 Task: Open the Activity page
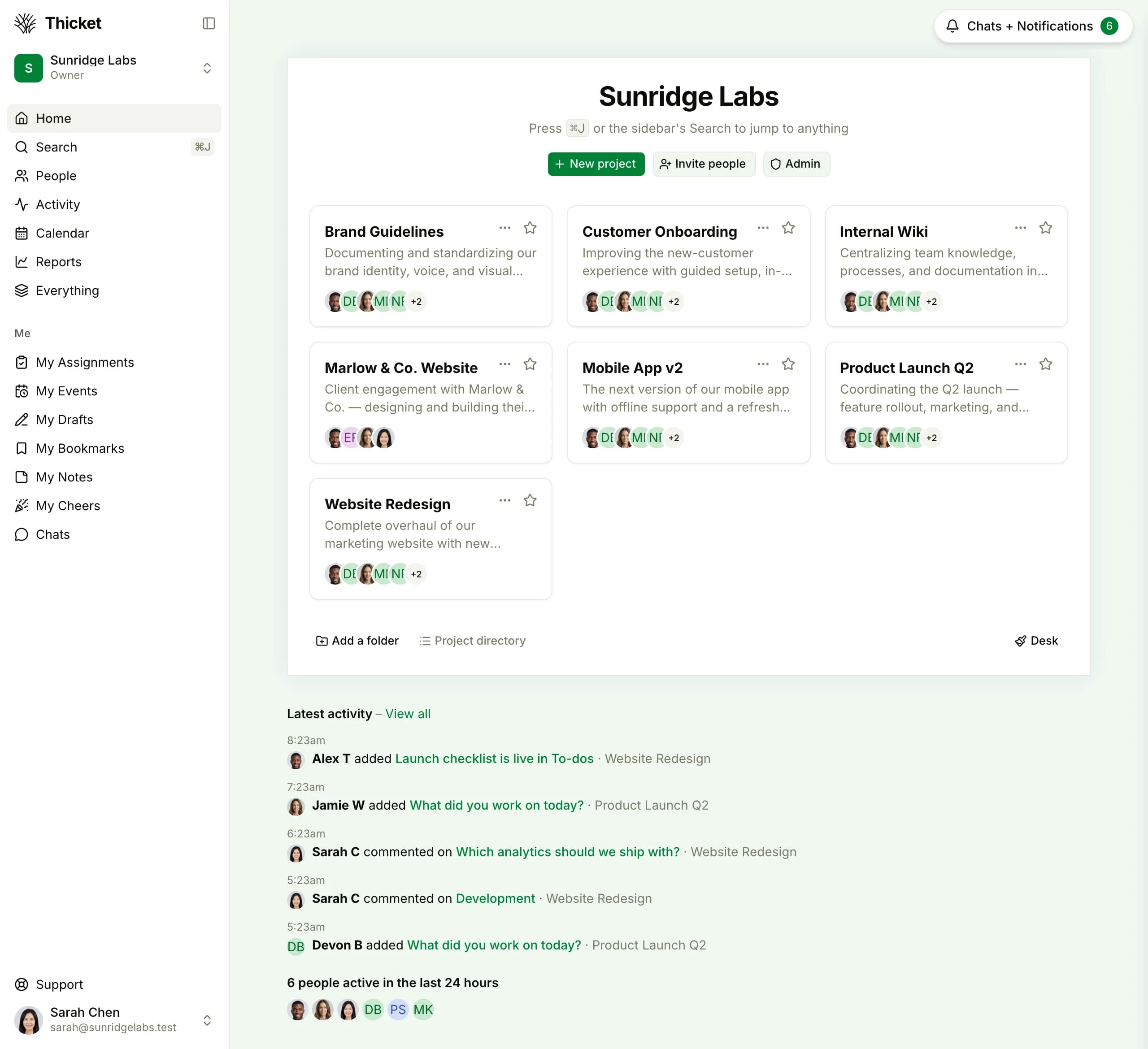114,204
